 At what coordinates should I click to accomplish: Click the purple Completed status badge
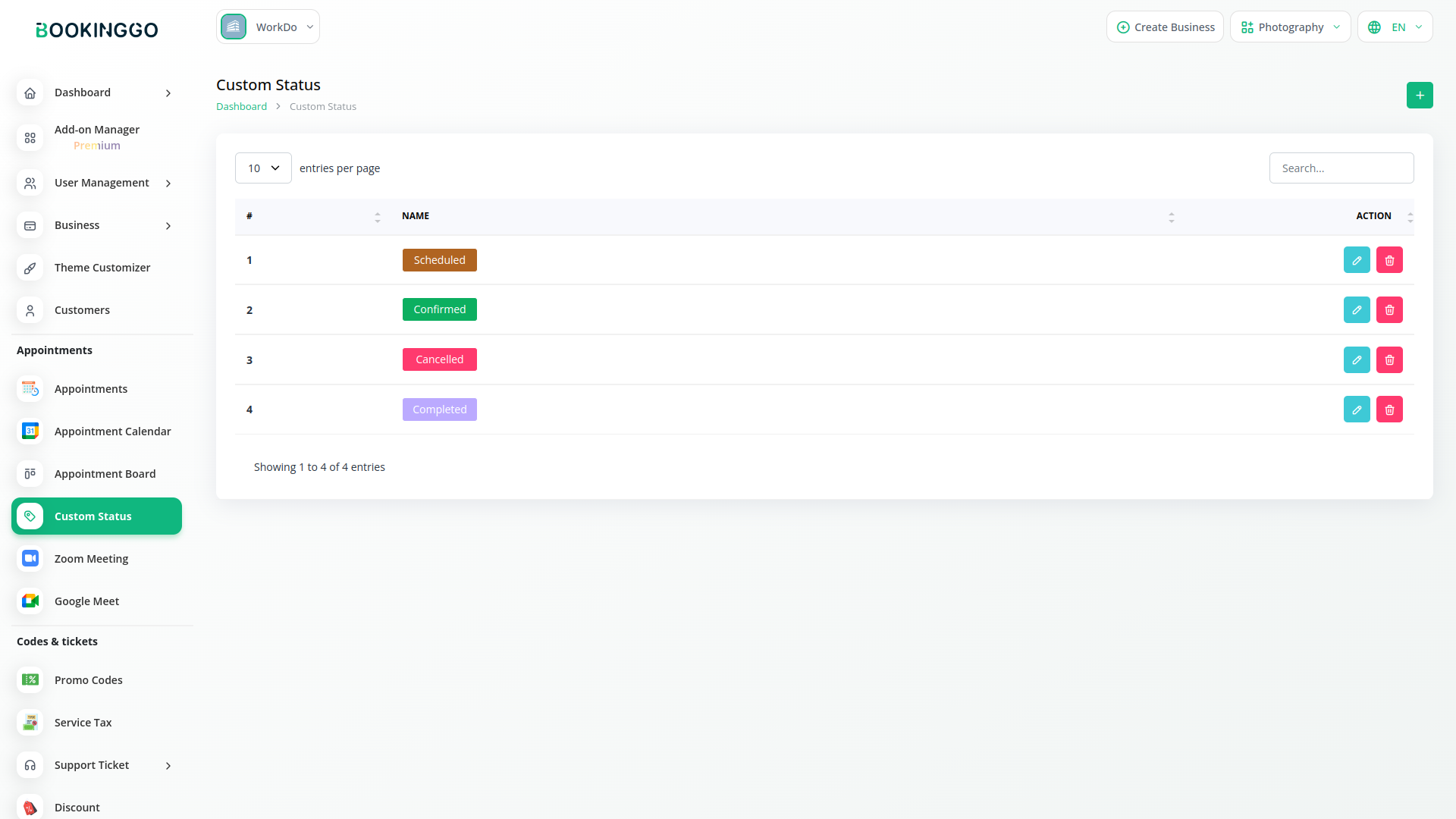(x=439, y=409)
